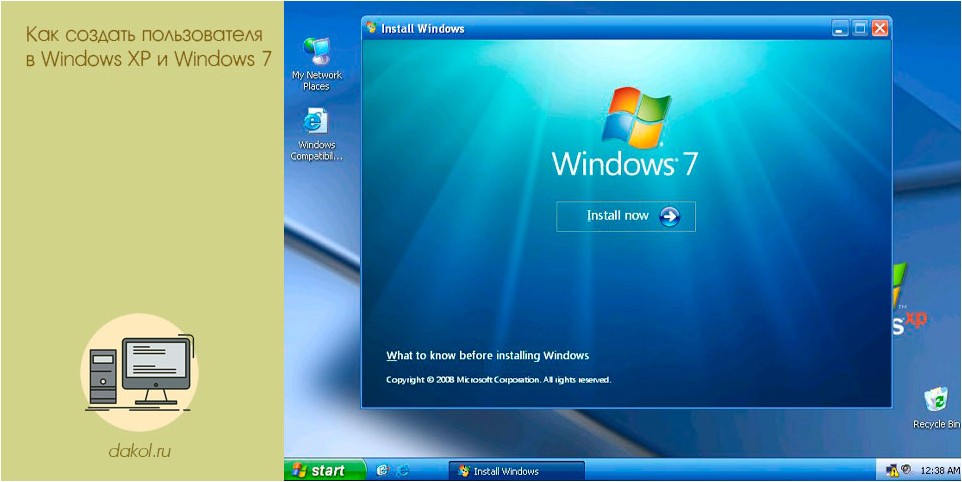This screenshot has width=962, height=482.
Task: Click network warning tray icon
Action: click(891, 470)
